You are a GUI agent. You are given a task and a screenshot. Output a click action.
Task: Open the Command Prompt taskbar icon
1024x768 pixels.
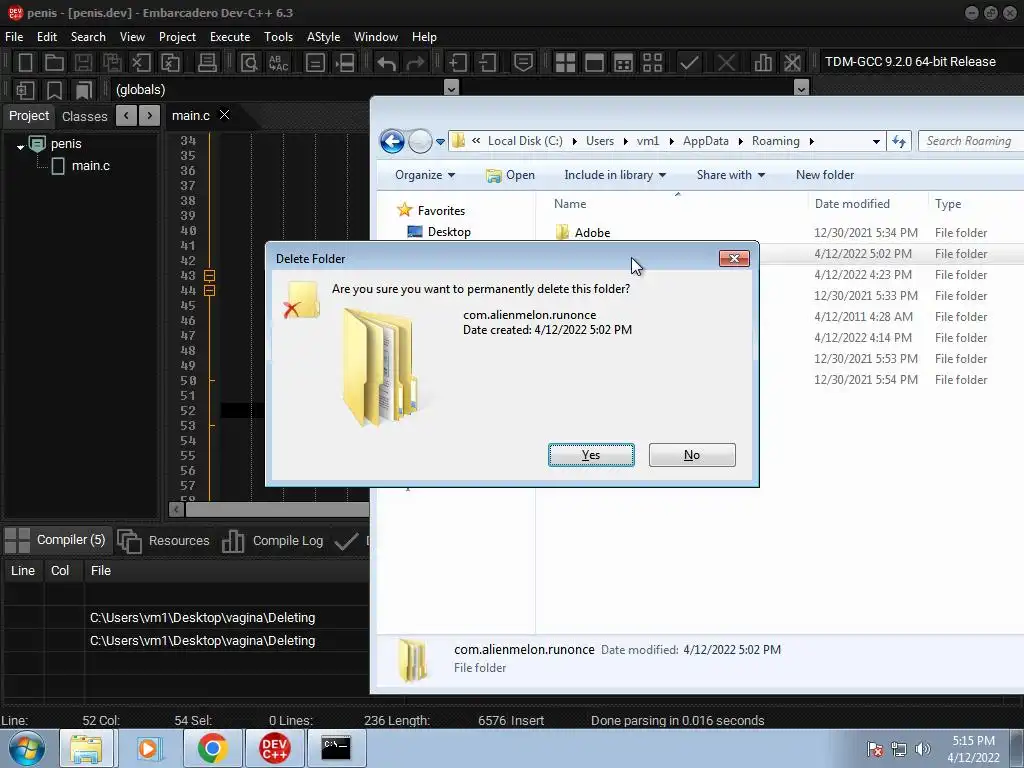[336, 748]
